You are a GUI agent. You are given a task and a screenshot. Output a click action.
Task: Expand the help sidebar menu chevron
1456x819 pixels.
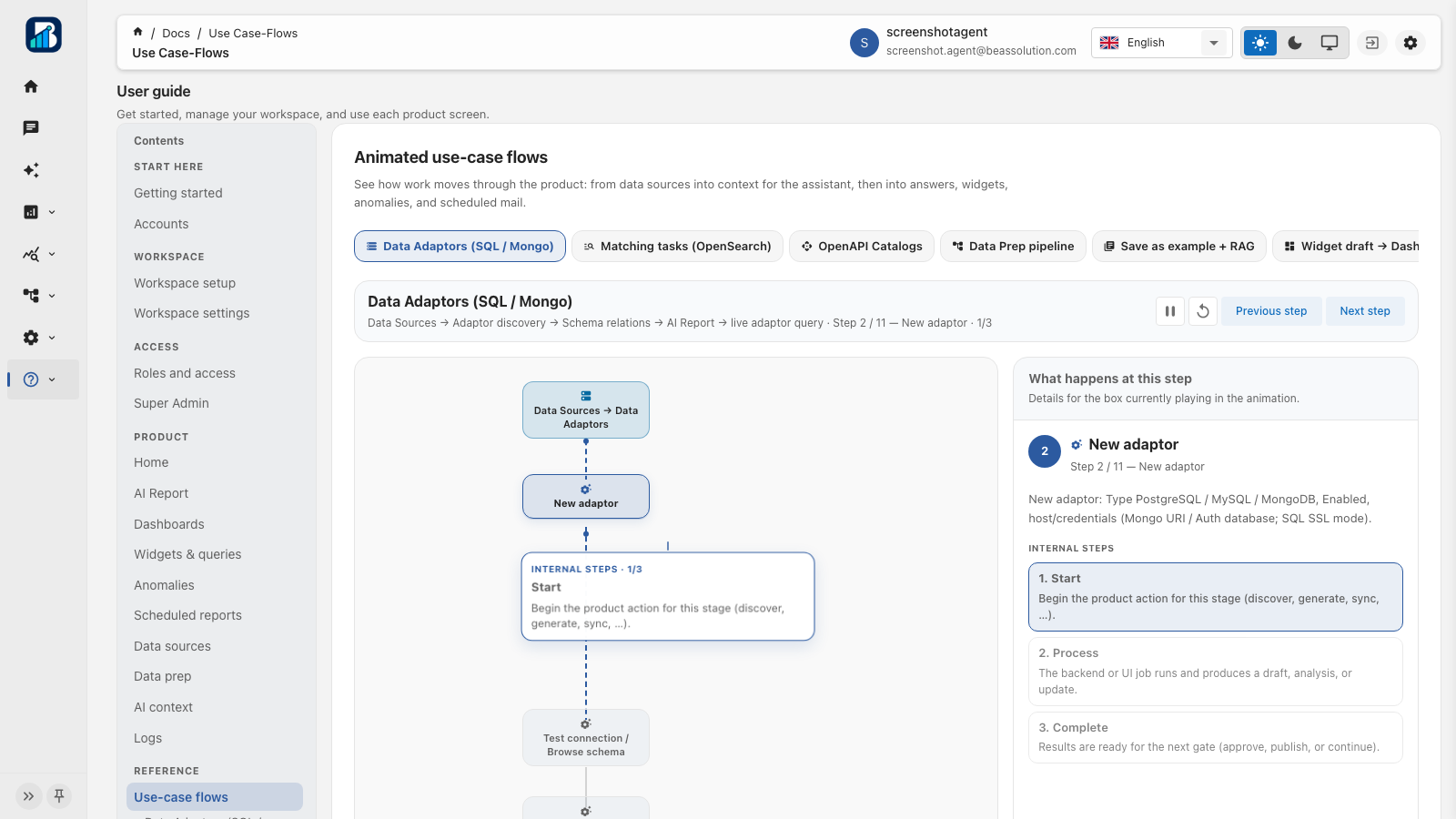coord(52,379)
